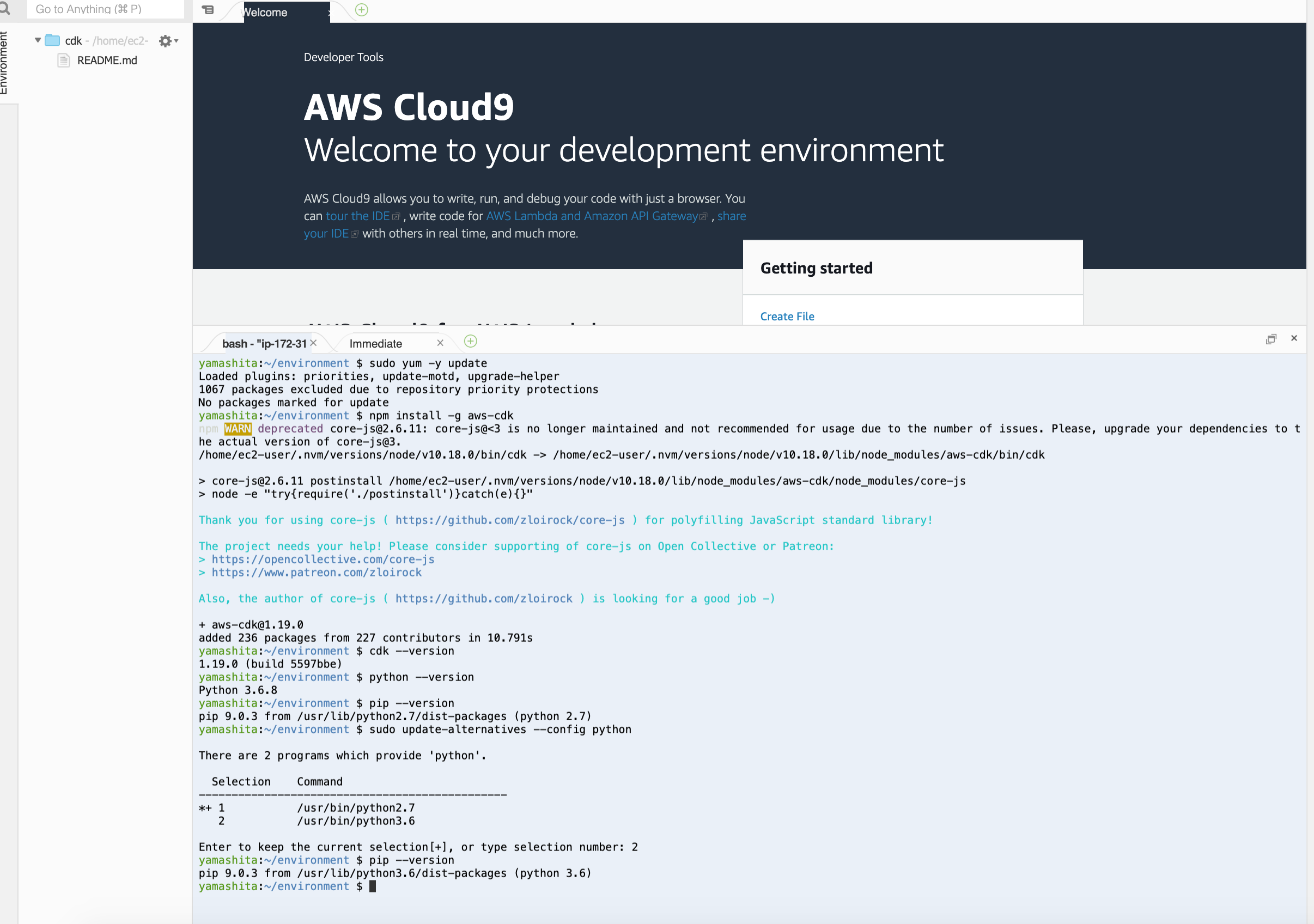Click the 'Python 3.6.8' output line

(x=238, y=690)
